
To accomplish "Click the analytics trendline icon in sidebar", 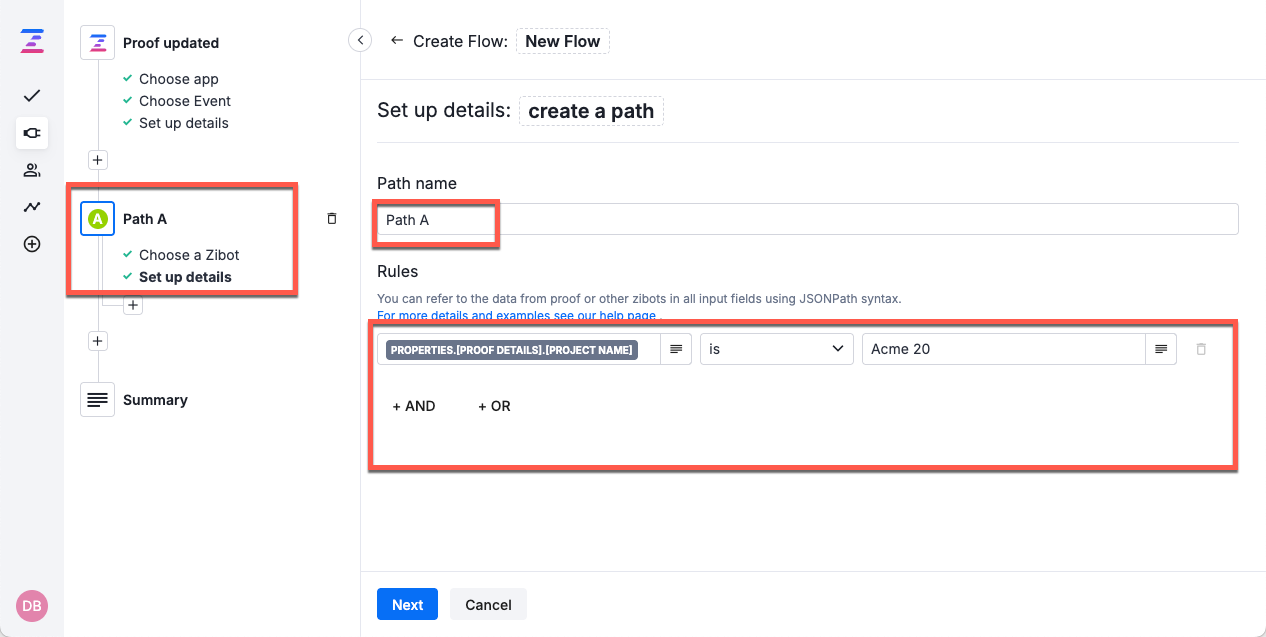I will pyautogui.click(x=31, y=206).
